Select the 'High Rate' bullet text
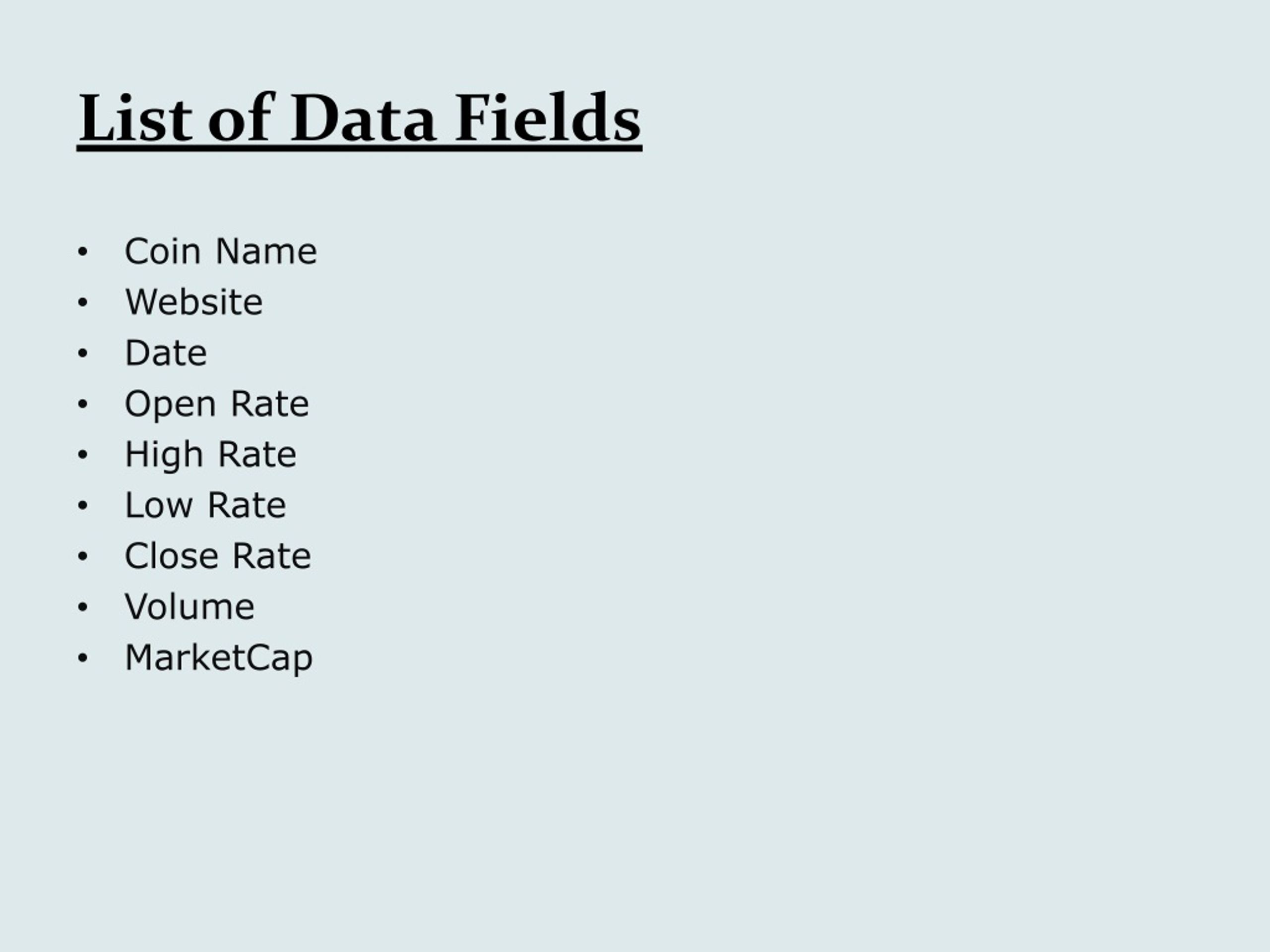Image resolution: width=1270 pixels, height=952 pixels. (x=210, y=455)
